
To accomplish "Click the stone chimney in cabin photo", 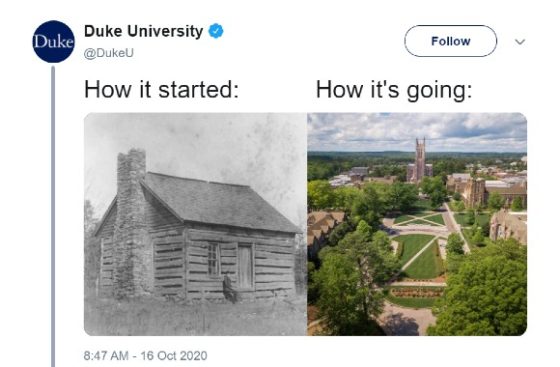I will [x=131, y=221].
